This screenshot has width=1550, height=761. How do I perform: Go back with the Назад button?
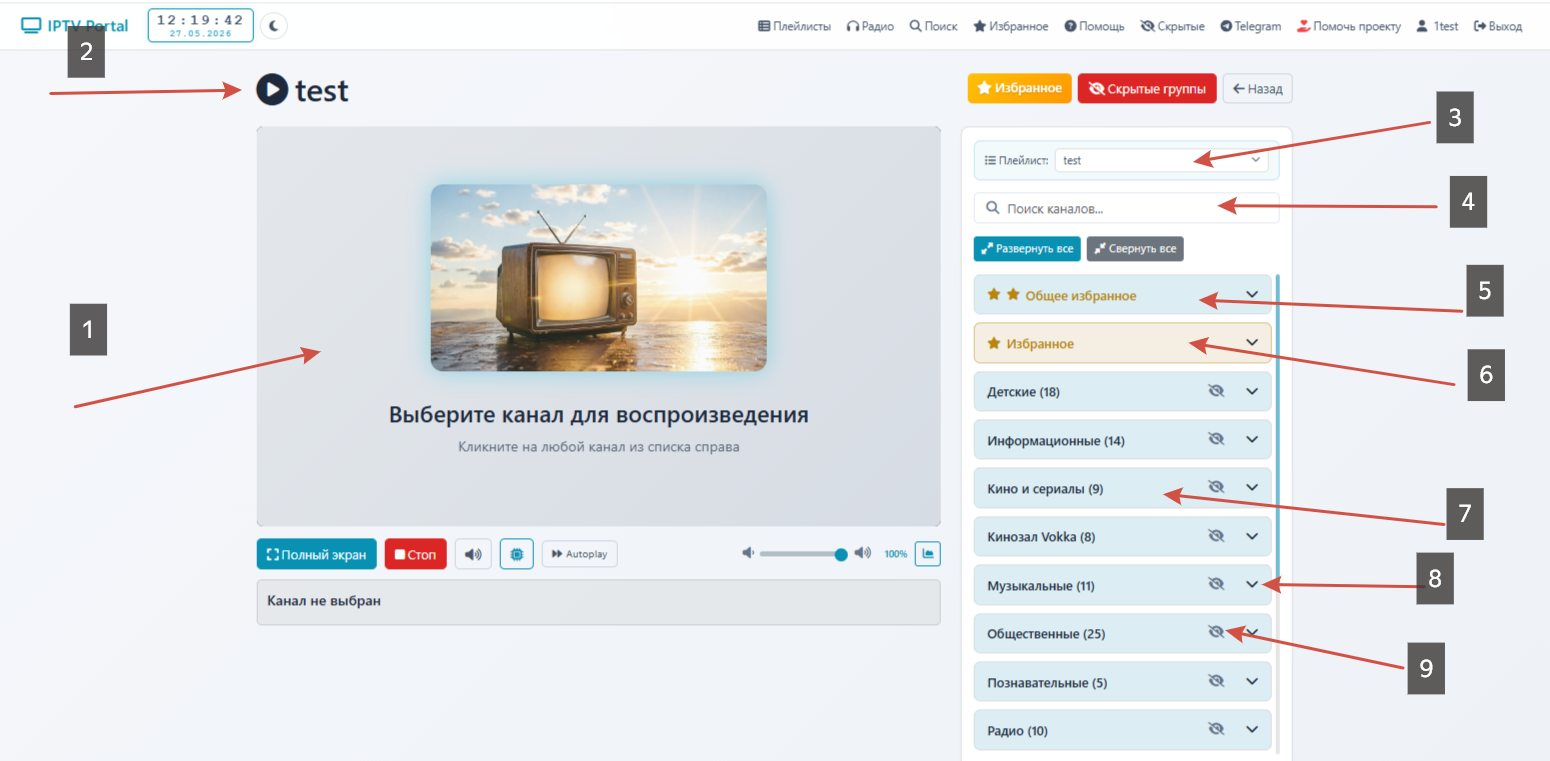point(1258,89)
